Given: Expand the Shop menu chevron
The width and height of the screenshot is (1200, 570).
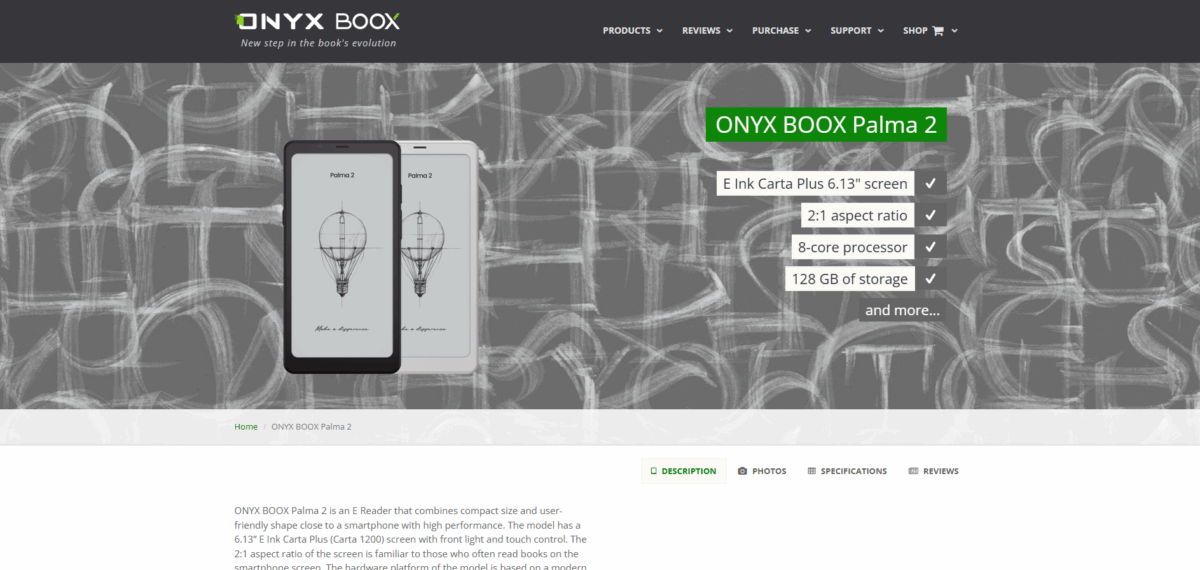Looking at the screenshot, I should (954, 31).
